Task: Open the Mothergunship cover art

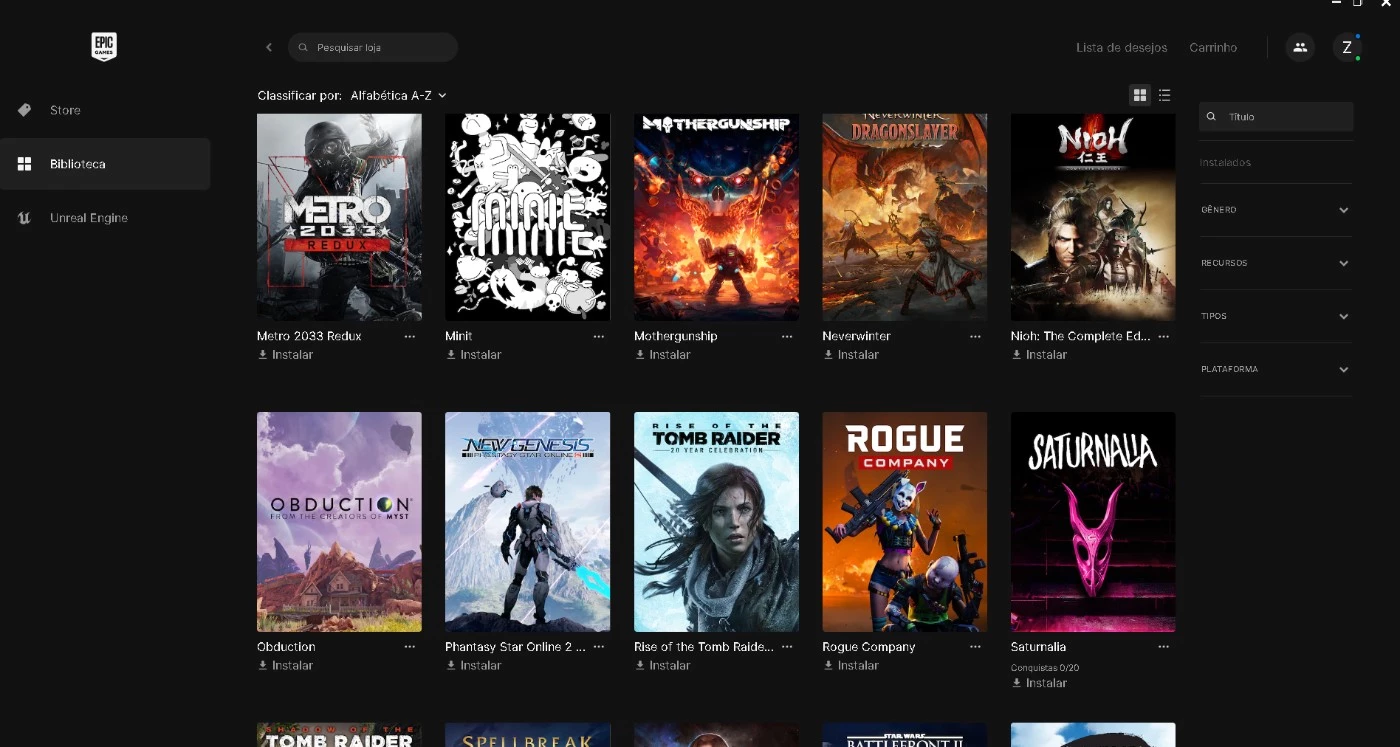Action: point(716,217)
